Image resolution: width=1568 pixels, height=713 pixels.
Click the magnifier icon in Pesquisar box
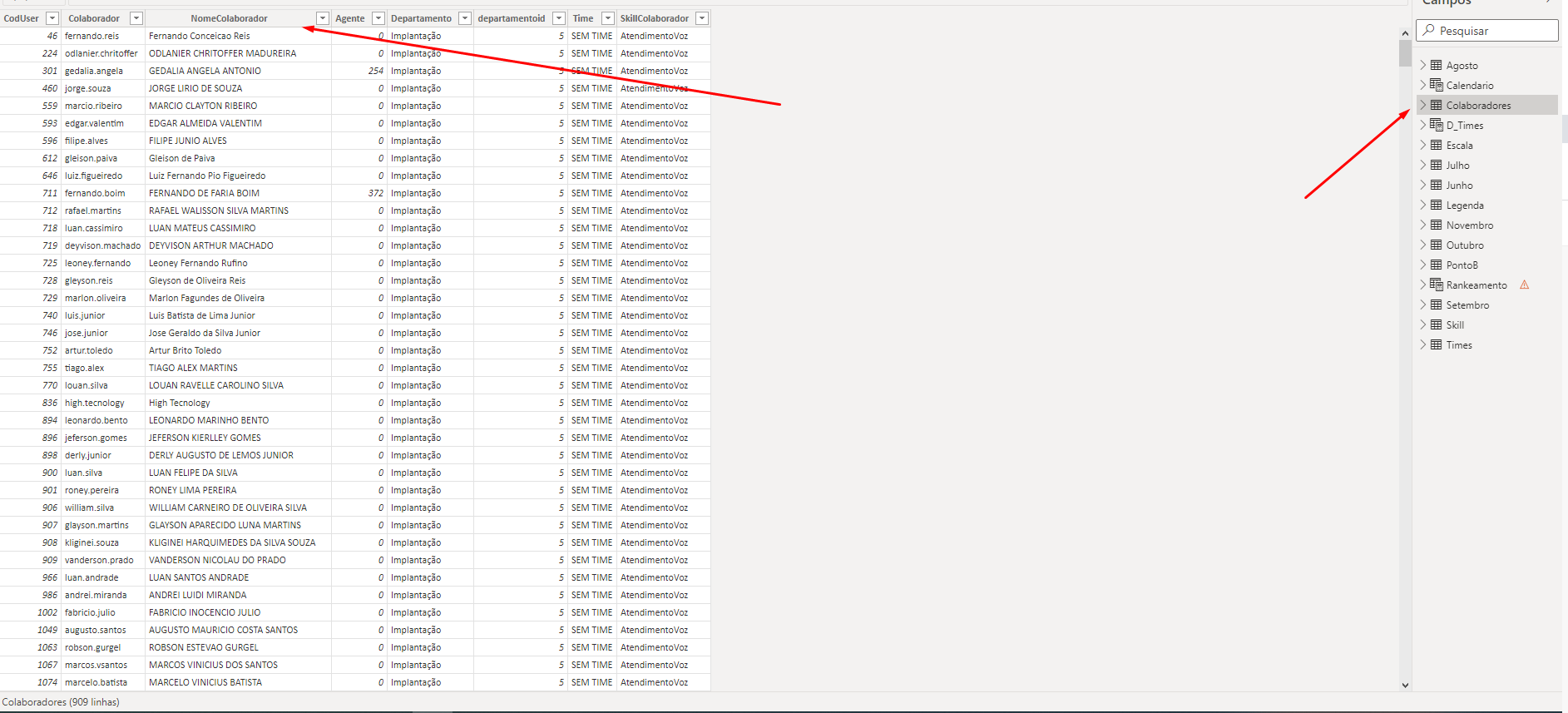click(1429, 30)
